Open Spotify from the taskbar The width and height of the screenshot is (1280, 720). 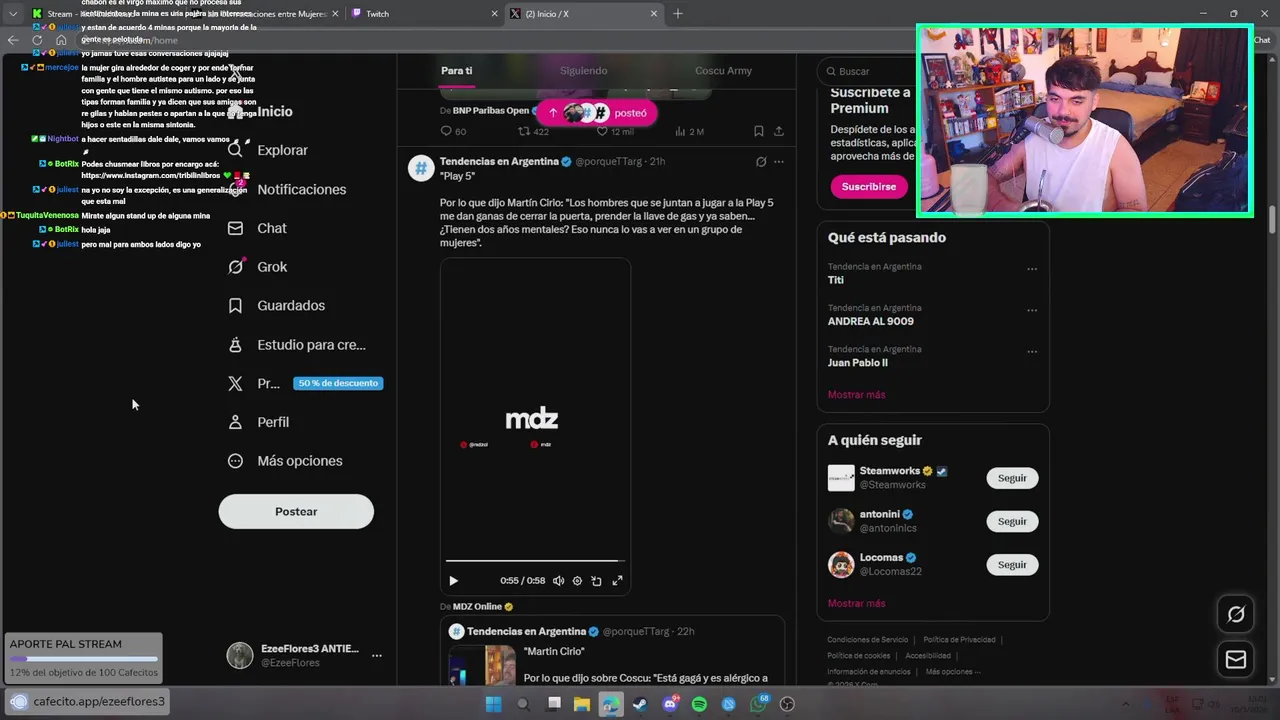point(699,704)
